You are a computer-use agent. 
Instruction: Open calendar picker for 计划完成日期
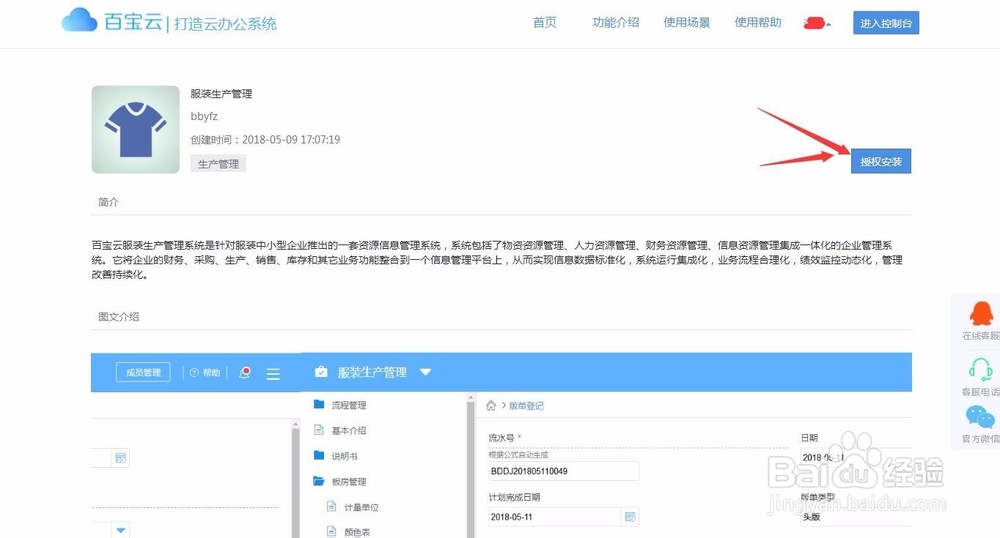[x=630, y=517]
